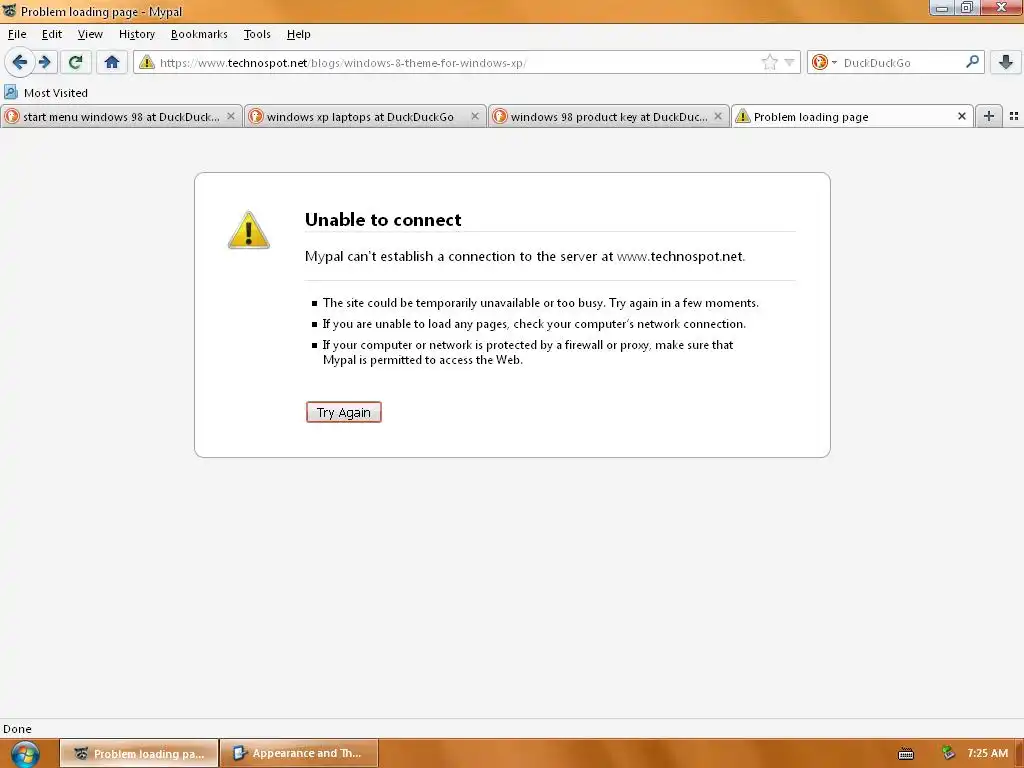The width and height of the screenshot is (1024, 768).
Task: Click Mypal raccoon icon in title bar
Action: click(9, 10)
